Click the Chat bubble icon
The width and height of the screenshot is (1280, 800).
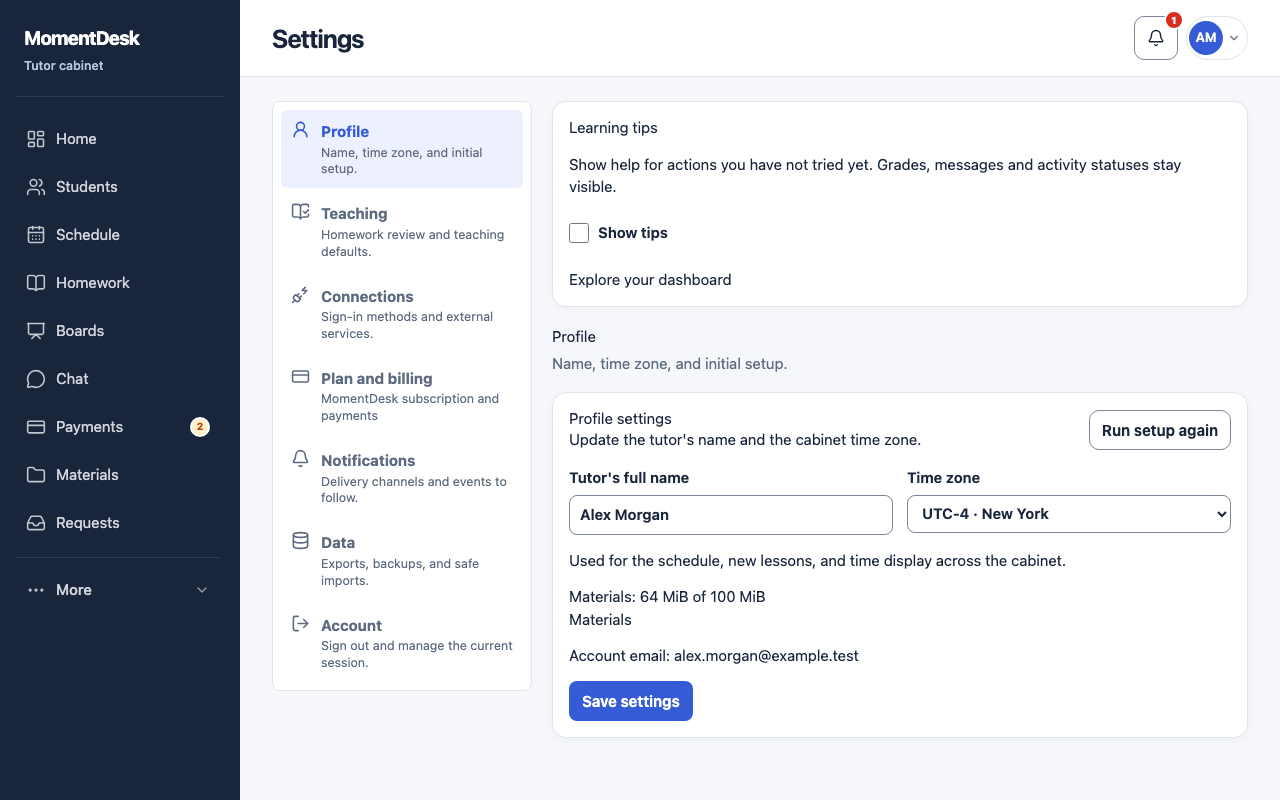point(36,379)
